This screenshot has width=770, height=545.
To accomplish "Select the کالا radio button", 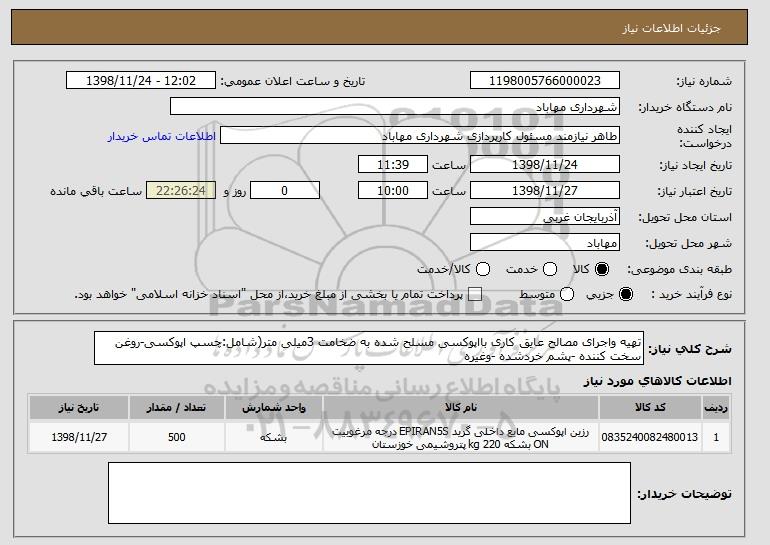I will point(602,269).
